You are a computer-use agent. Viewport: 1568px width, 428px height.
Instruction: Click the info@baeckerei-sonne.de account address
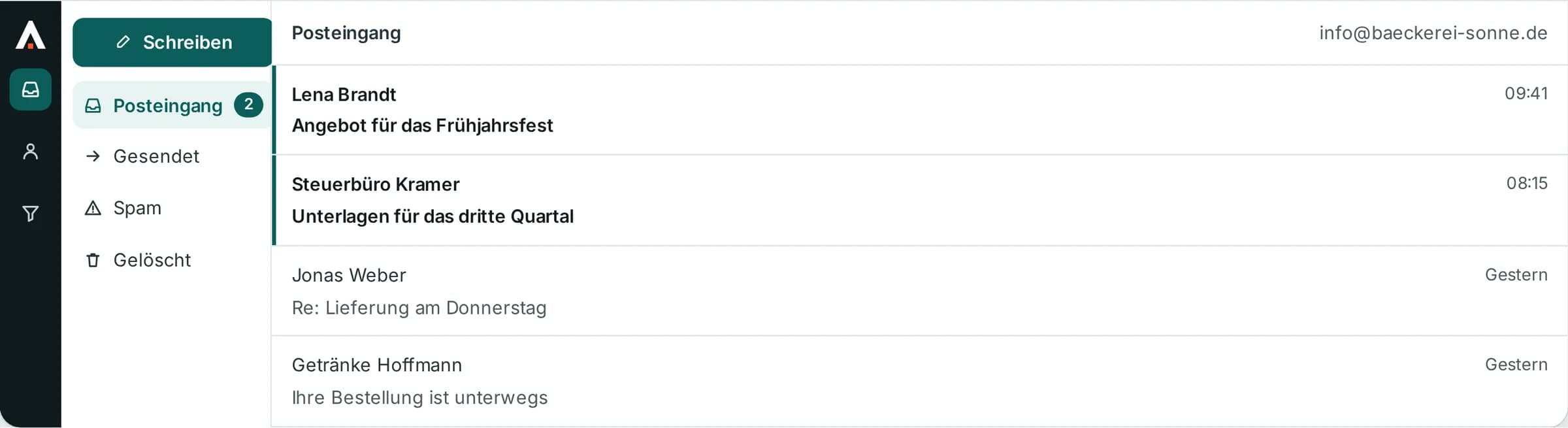[x=1433, y=33]
